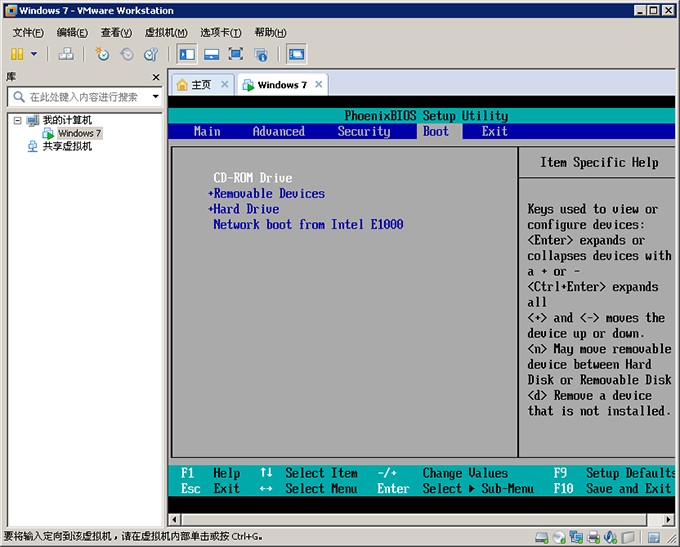Enter full screen mode icon

pos(235,54)
